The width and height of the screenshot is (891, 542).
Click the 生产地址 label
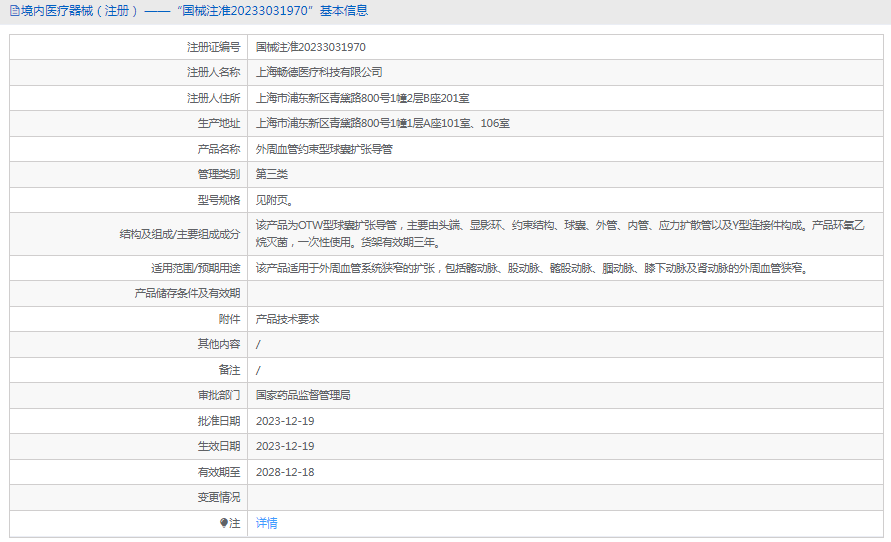click(219, 123)
